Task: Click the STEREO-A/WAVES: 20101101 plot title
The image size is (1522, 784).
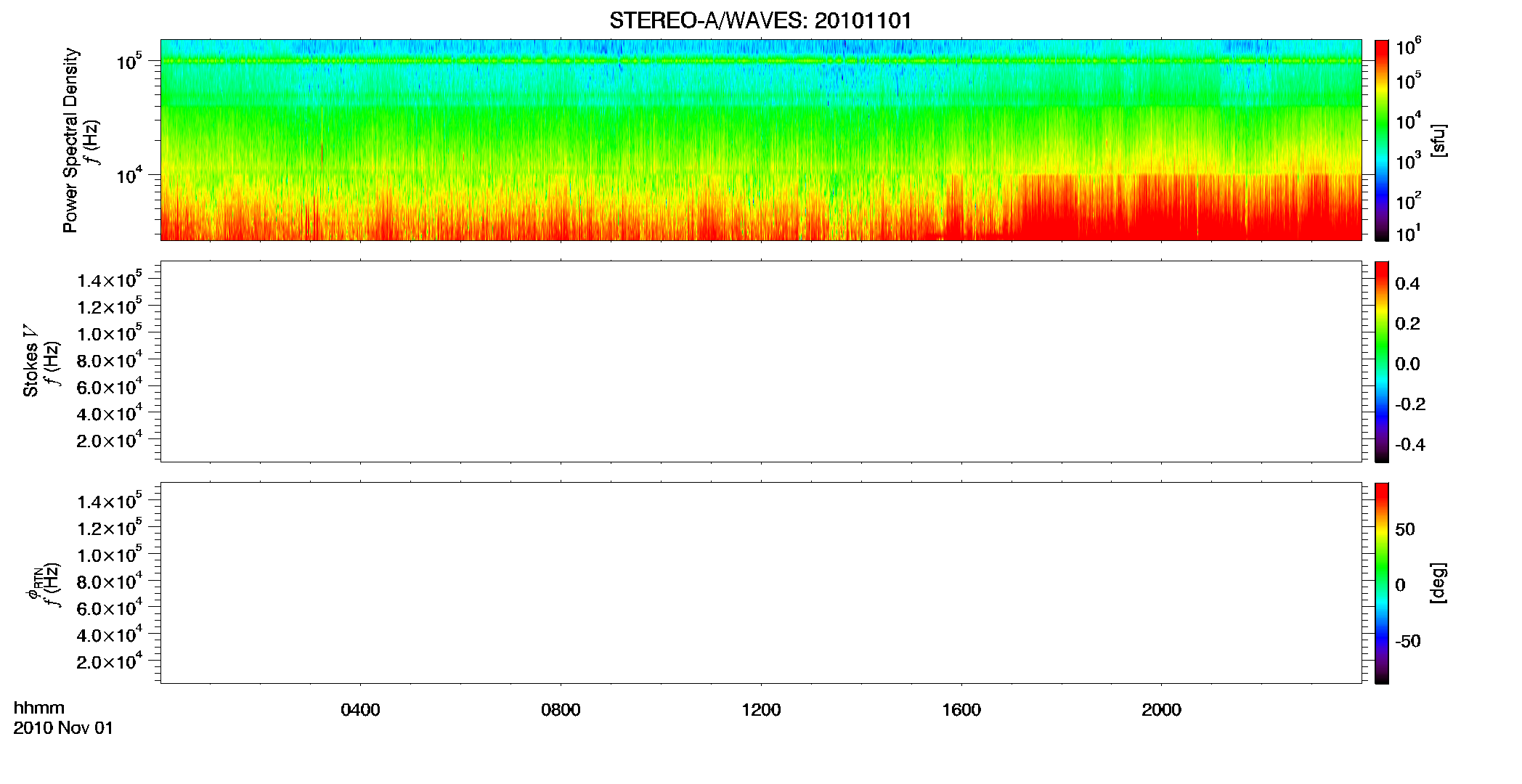Action: coord(760,20)
